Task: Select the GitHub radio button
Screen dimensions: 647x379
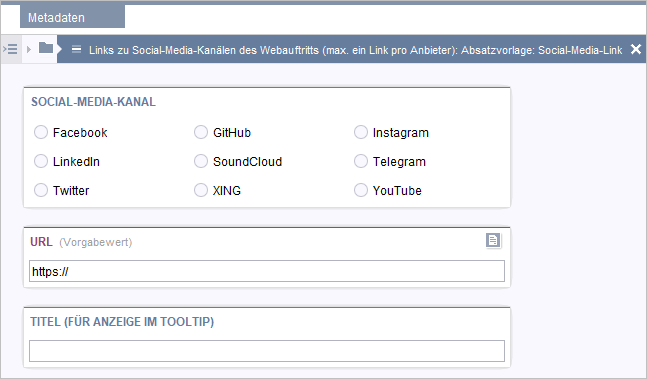Action: point(201,132)
